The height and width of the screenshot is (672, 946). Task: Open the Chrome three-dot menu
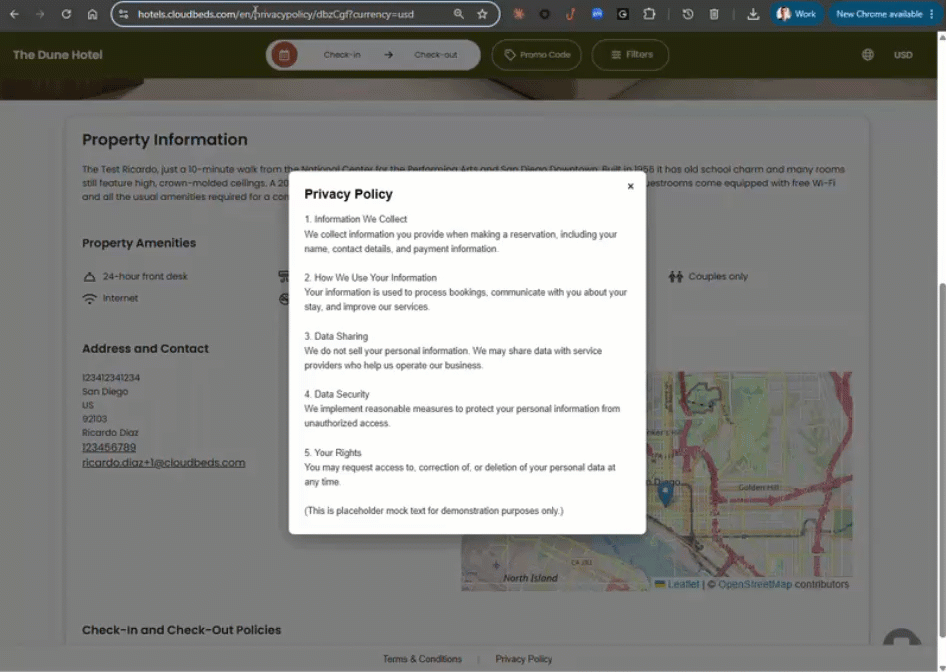(932, 14)
